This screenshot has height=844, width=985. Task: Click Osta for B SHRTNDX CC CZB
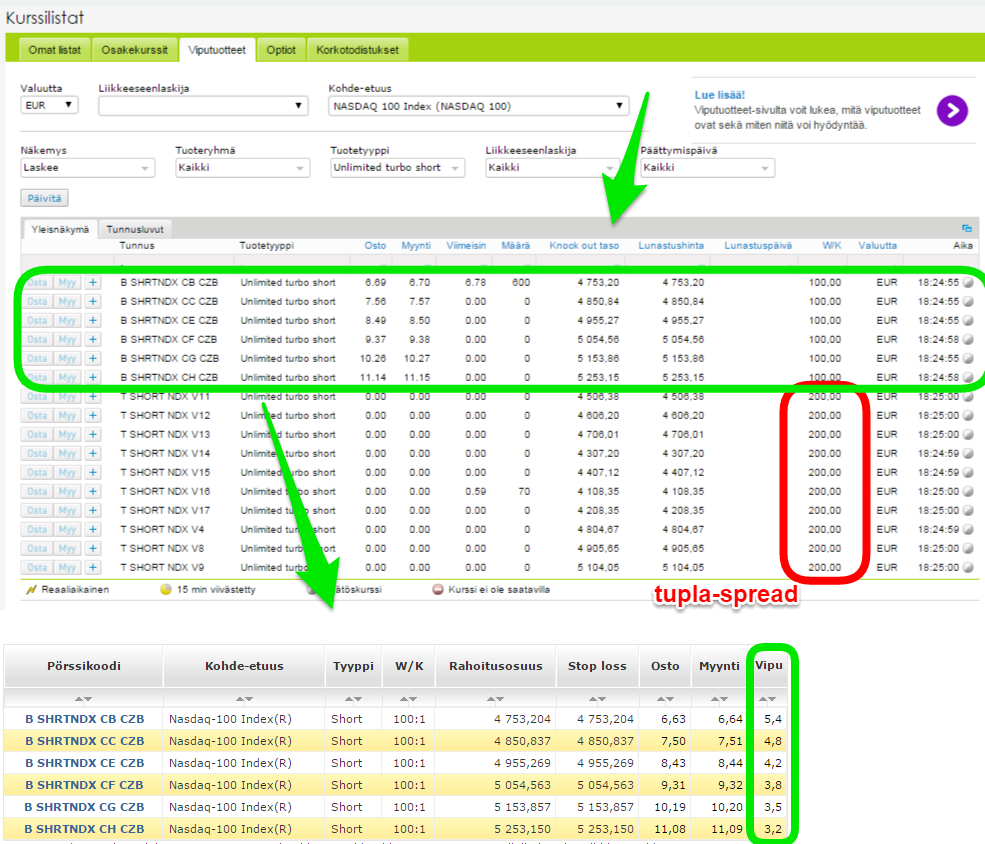[x=37, y=301]
